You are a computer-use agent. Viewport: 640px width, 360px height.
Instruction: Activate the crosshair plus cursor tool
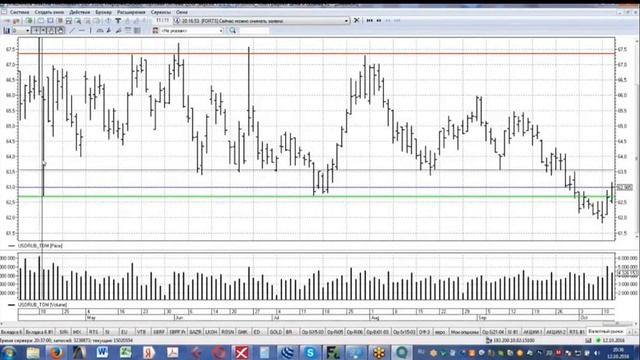pyautogui.click(x=36, y=31)
